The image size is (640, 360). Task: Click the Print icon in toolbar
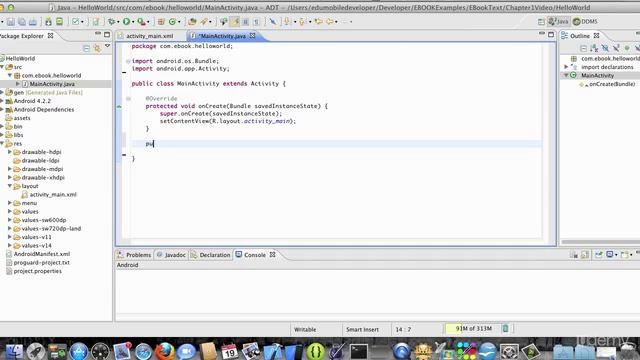coord(33,22)
